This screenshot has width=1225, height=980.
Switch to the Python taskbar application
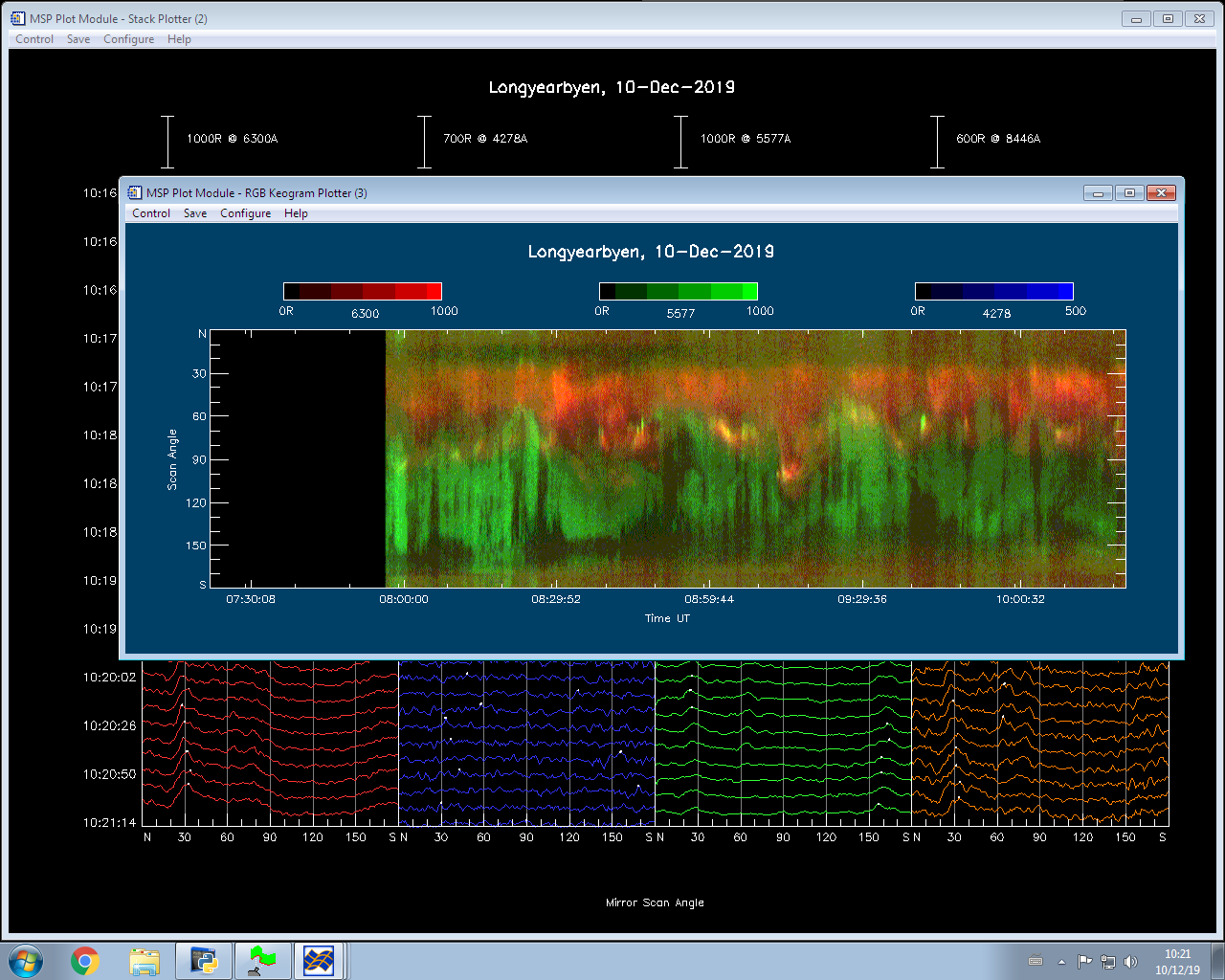pos(204,961)
